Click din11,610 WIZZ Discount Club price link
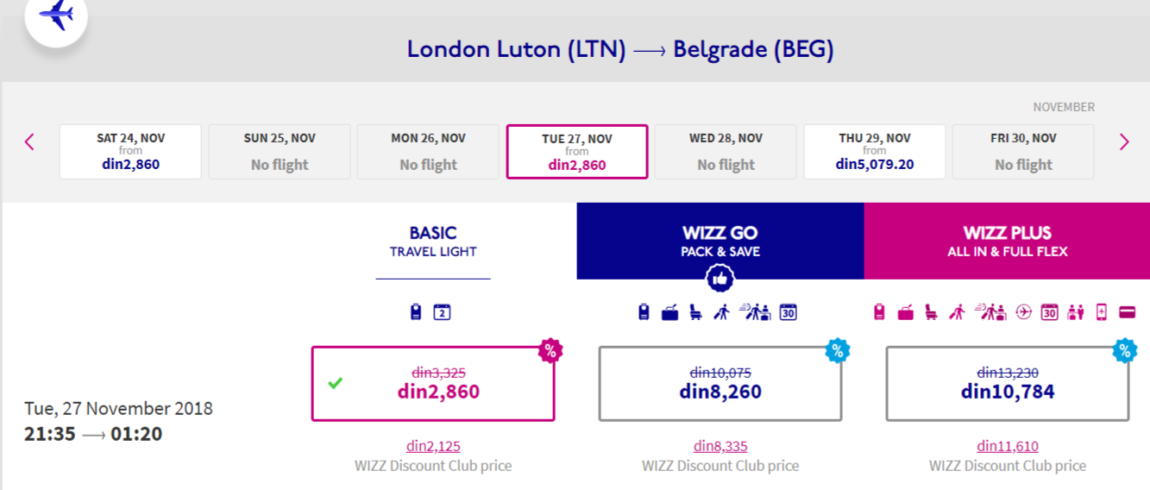The height and width of the screenshot is (490, 1150). tap(1007, 446)
